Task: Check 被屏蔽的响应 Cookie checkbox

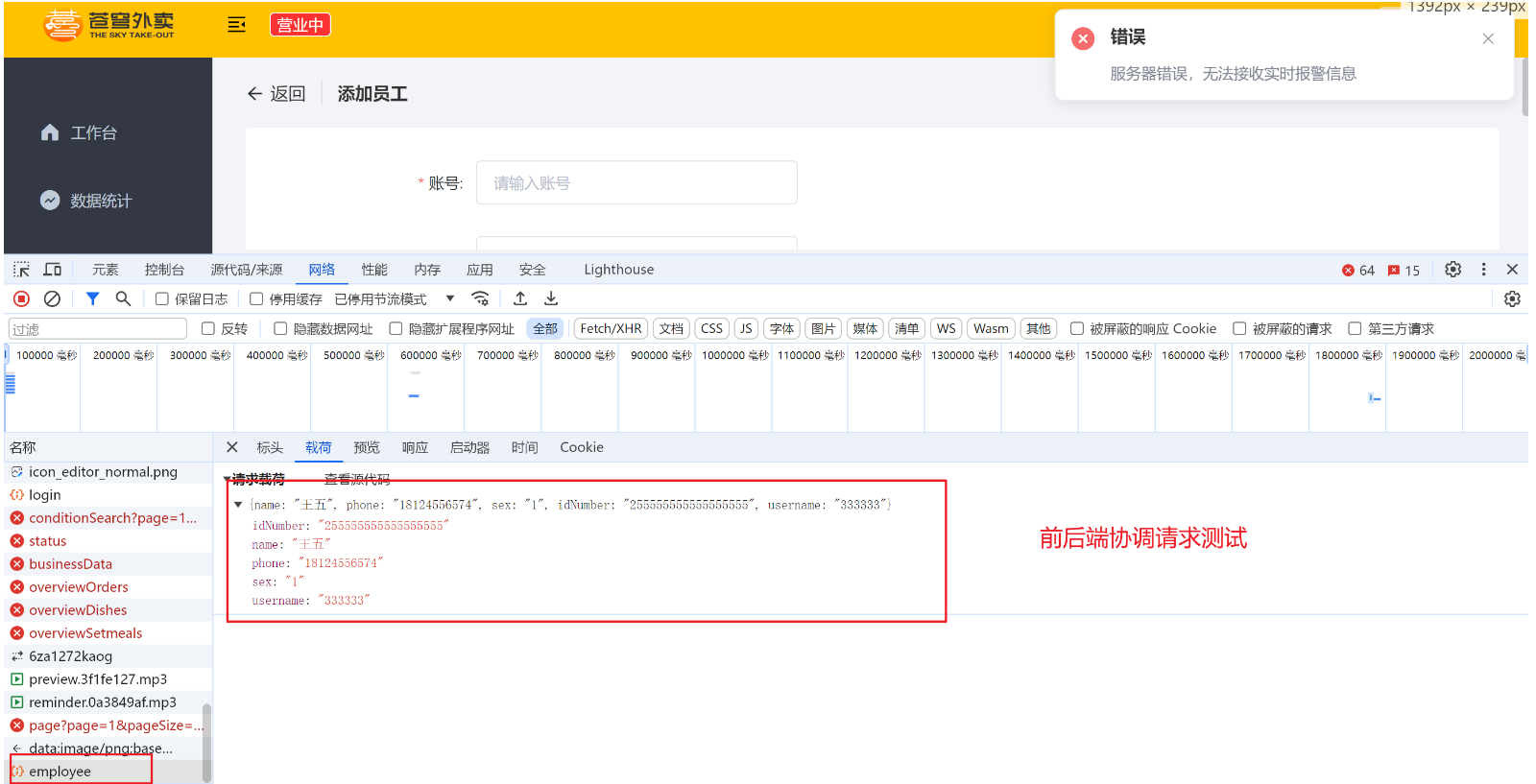Action: [x=1077, y=328]
